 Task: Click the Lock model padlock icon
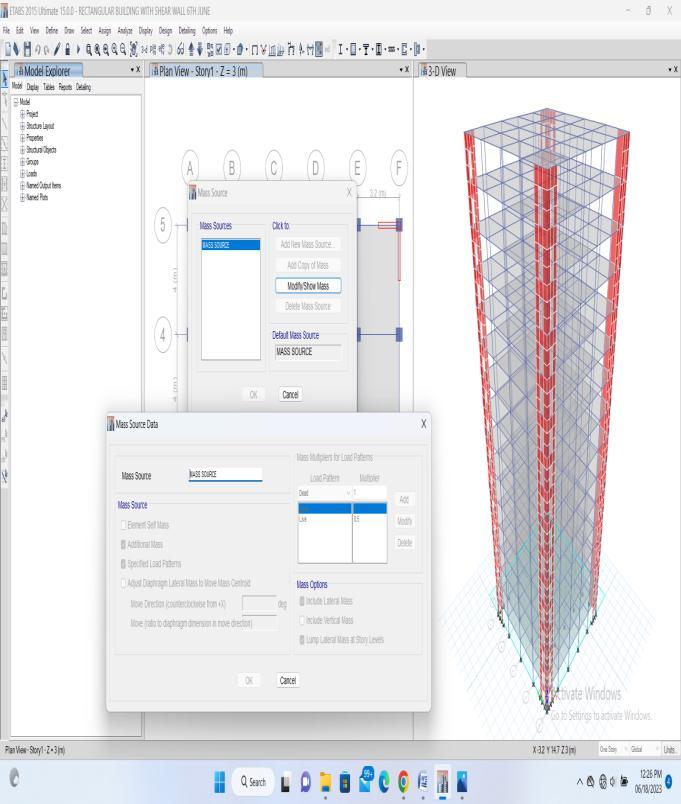pyautogui.click(x=67, y=49)
